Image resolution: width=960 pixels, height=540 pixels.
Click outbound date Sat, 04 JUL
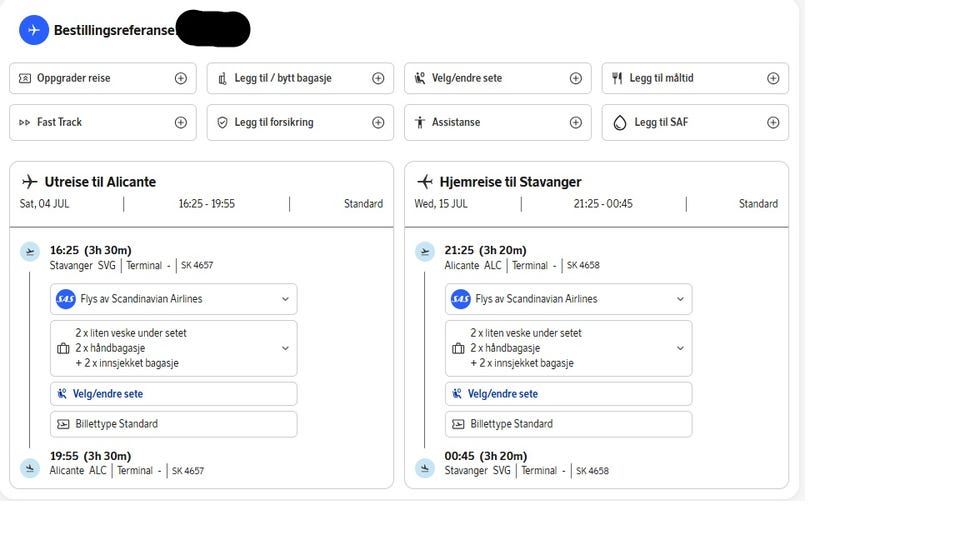pos(44,204)
